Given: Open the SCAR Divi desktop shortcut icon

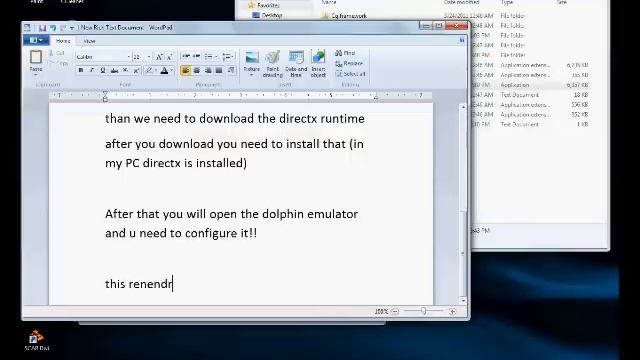Looking at the screenshot, I should tap(37, 341).
